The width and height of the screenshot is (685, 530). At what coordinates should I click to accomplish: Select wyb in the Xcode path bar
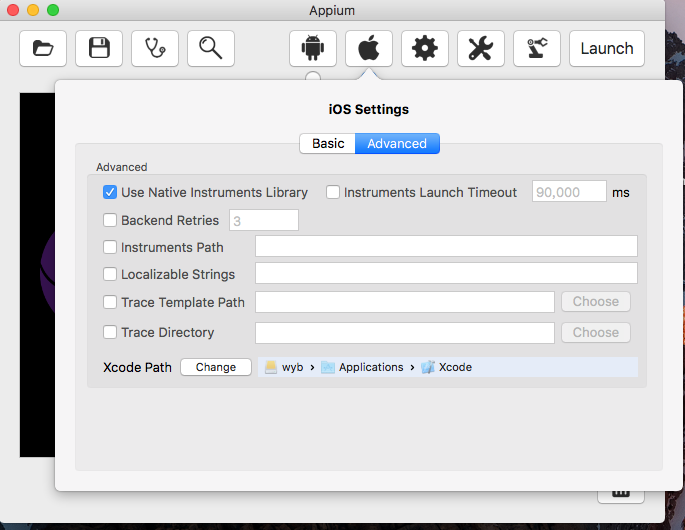[x=292, y=367]
